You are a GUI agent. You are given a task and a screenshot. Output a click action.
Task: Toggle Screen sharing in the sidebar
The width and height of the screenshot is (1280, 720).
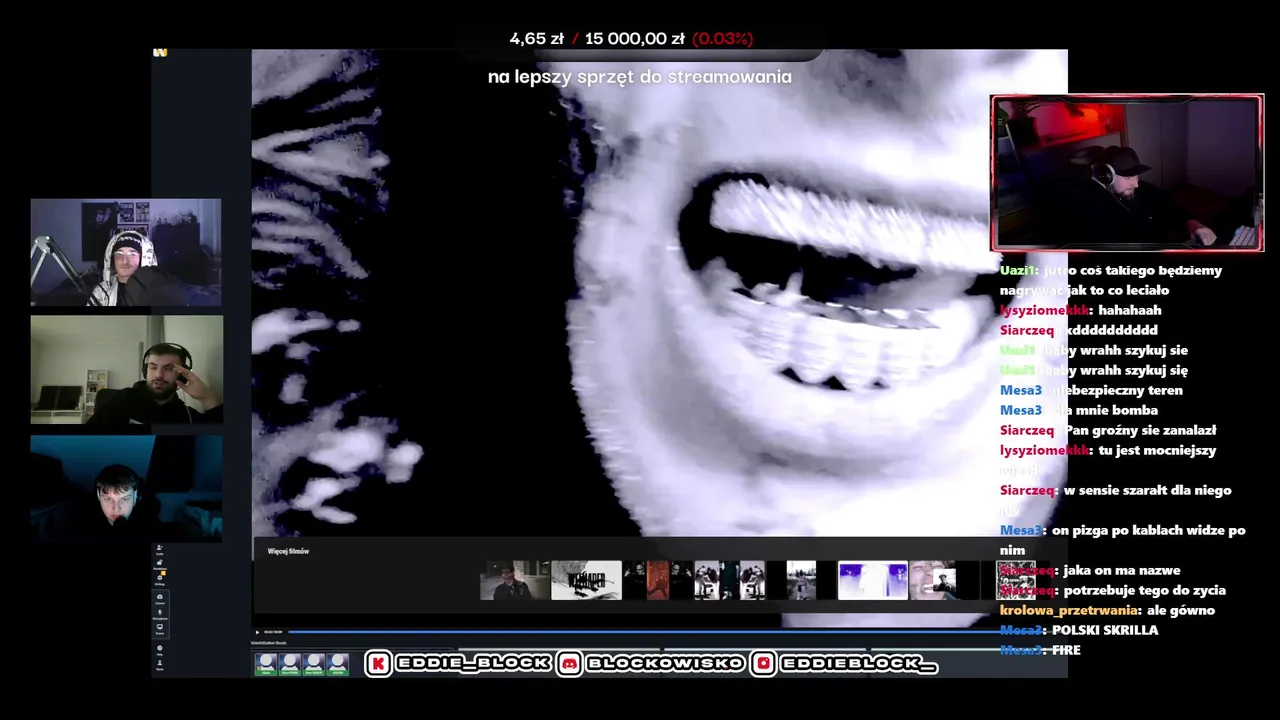point(159,629)
